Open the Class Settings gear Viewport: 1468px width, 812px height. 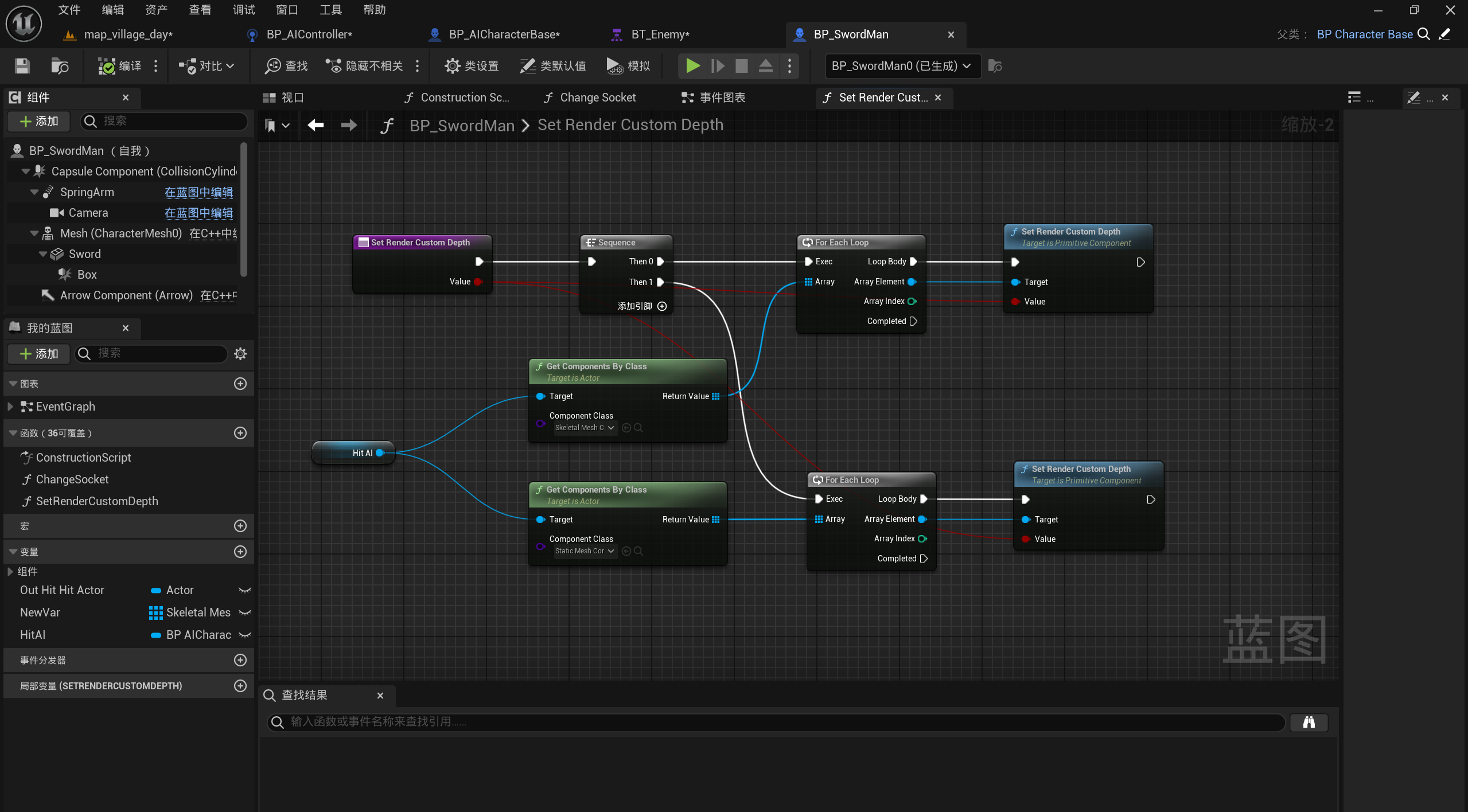point(452,66)
